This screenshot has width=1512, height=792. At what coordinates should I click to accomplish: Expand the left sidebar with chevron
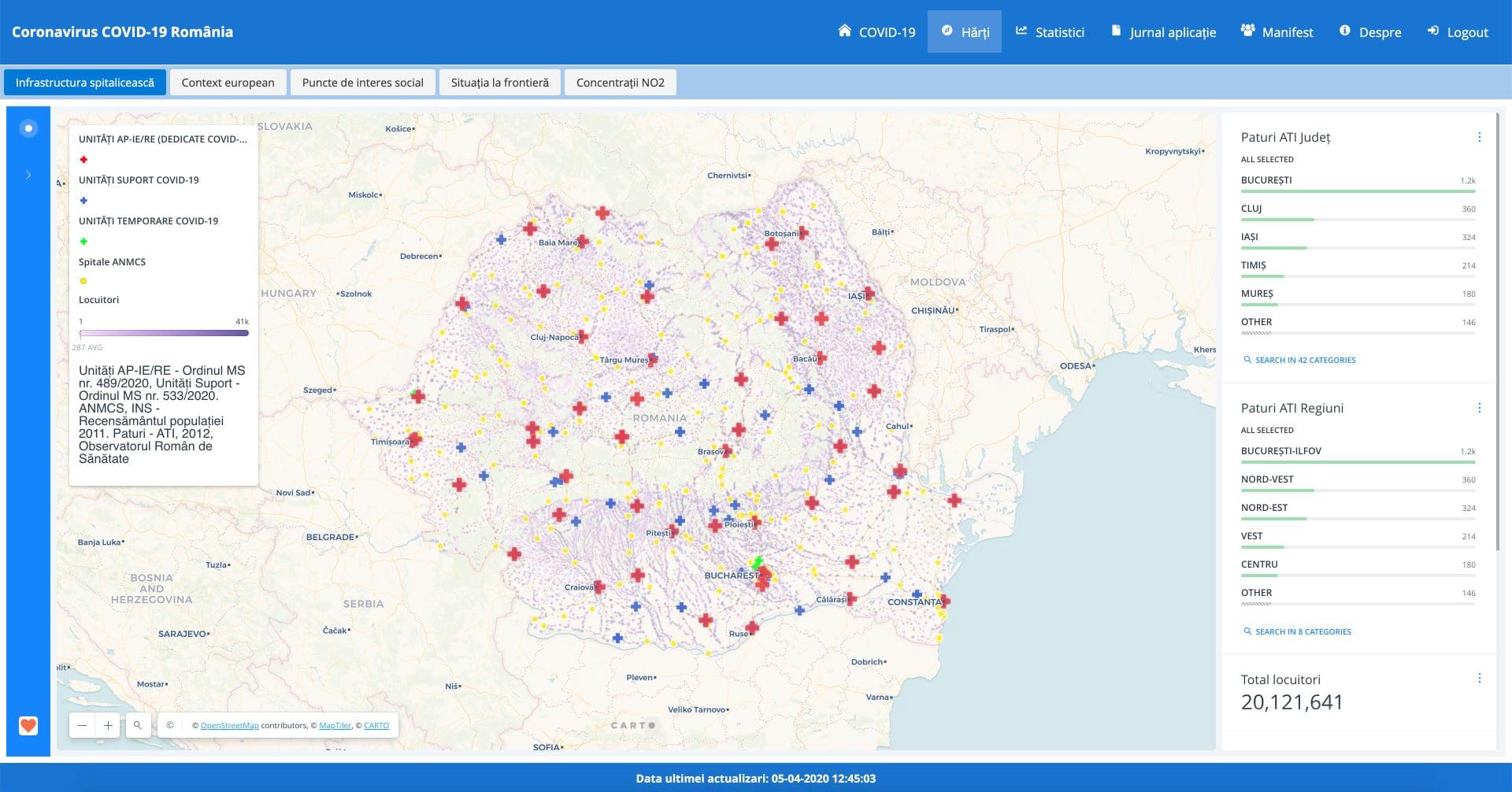[28, 175]
